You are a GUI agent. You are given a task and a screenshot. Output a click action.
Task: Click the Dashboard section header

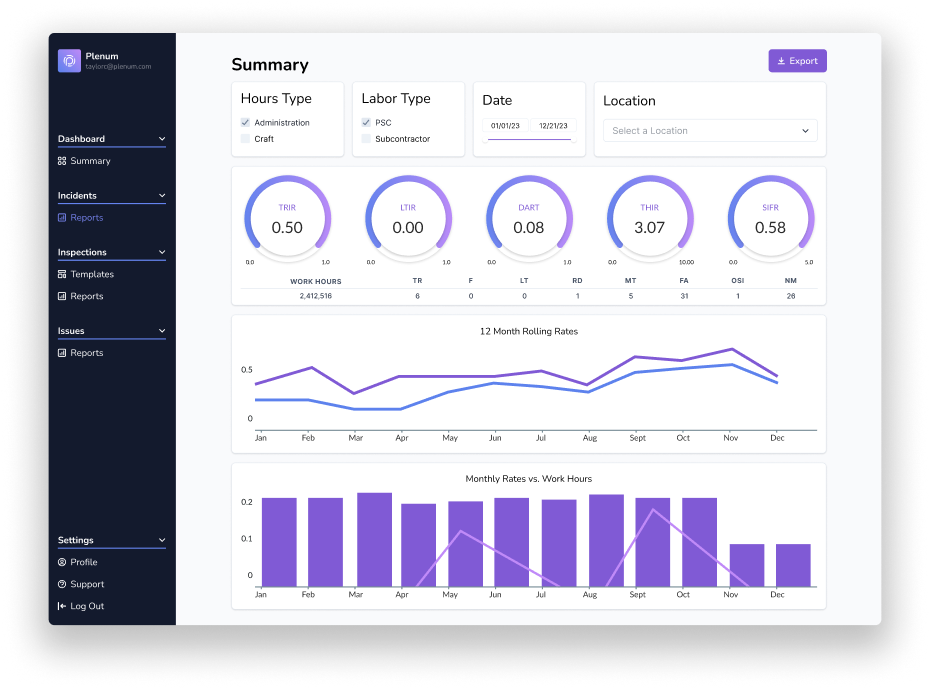[x=112, y=139]
